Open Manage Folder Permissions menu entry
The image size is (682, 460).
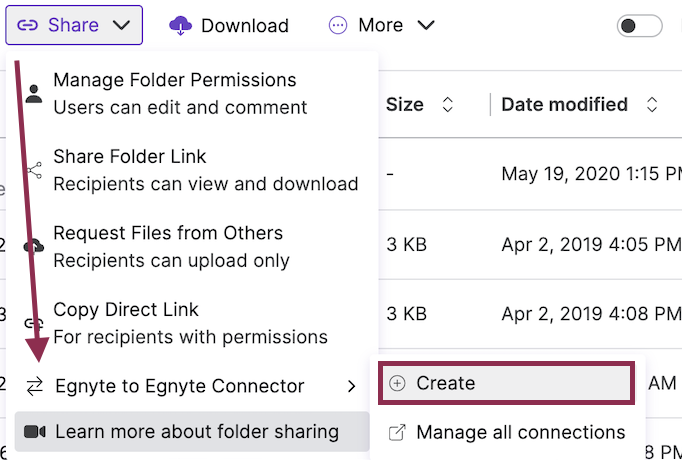tap(192, 93)
